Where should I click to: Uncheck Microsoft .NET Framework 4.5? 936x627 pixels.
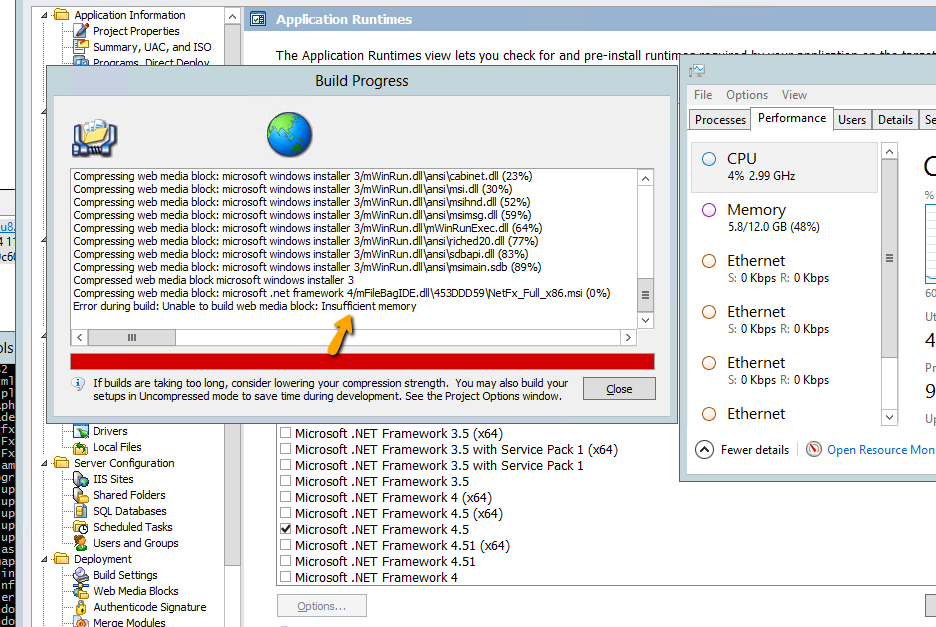click(285, 529)
